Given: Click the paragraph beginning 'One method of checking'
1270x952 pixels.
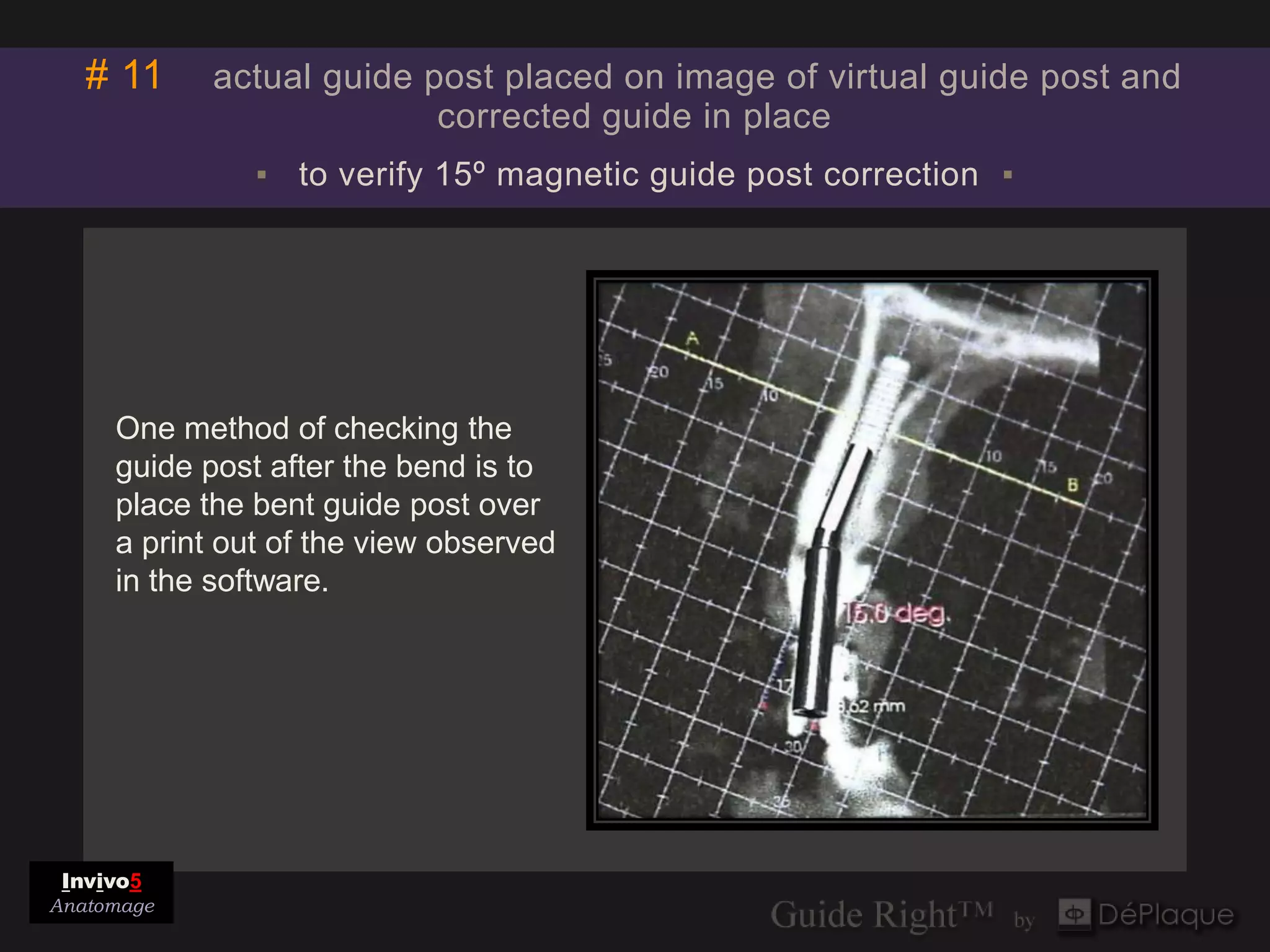Looking at the screenshot, I should [x=335, y=504].
